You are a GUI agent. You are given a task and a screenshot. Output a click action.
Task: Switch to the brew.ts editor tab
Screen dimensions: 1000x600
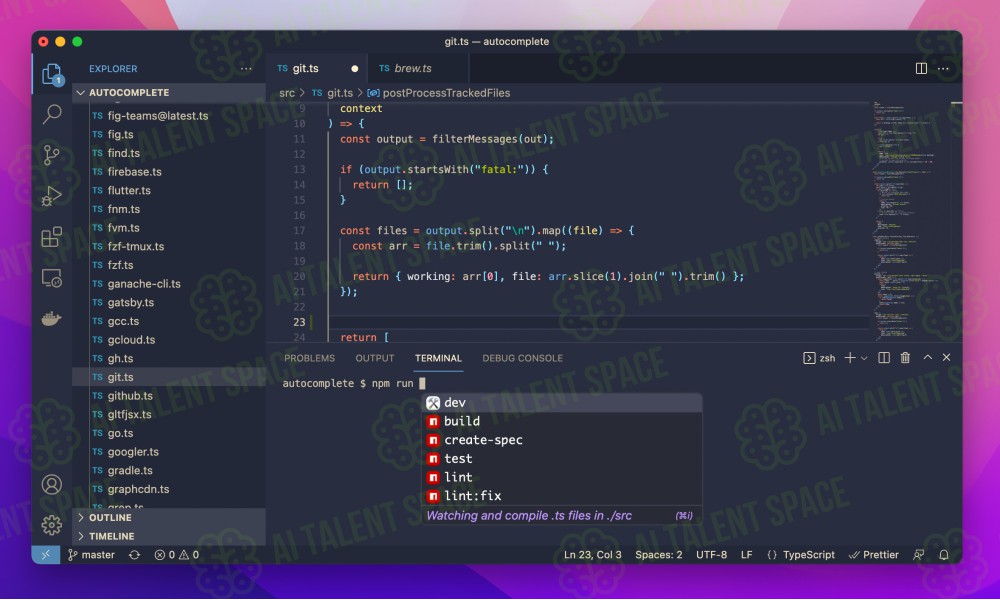[x=418, y=68]
